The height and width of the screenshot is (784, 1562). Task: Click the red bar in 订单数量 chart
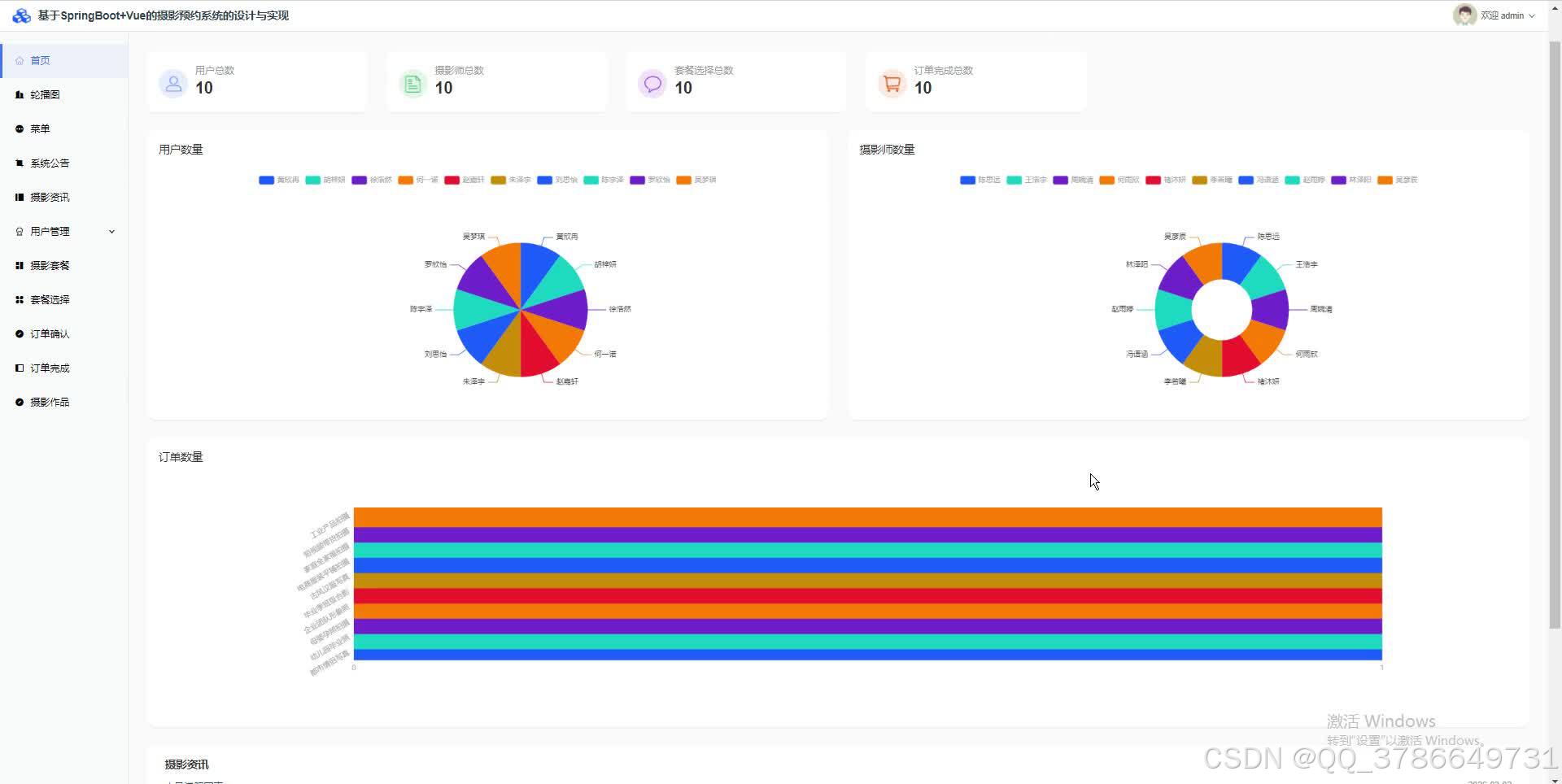[867, 596]
